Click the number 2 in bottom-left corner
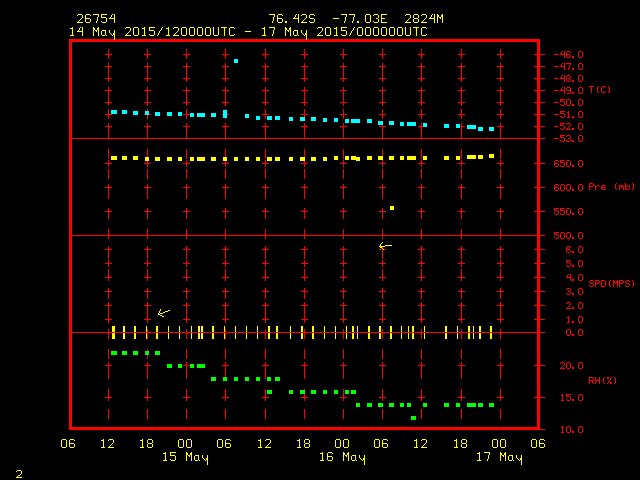This screenshot has height=480, width=640. [18, 472]
